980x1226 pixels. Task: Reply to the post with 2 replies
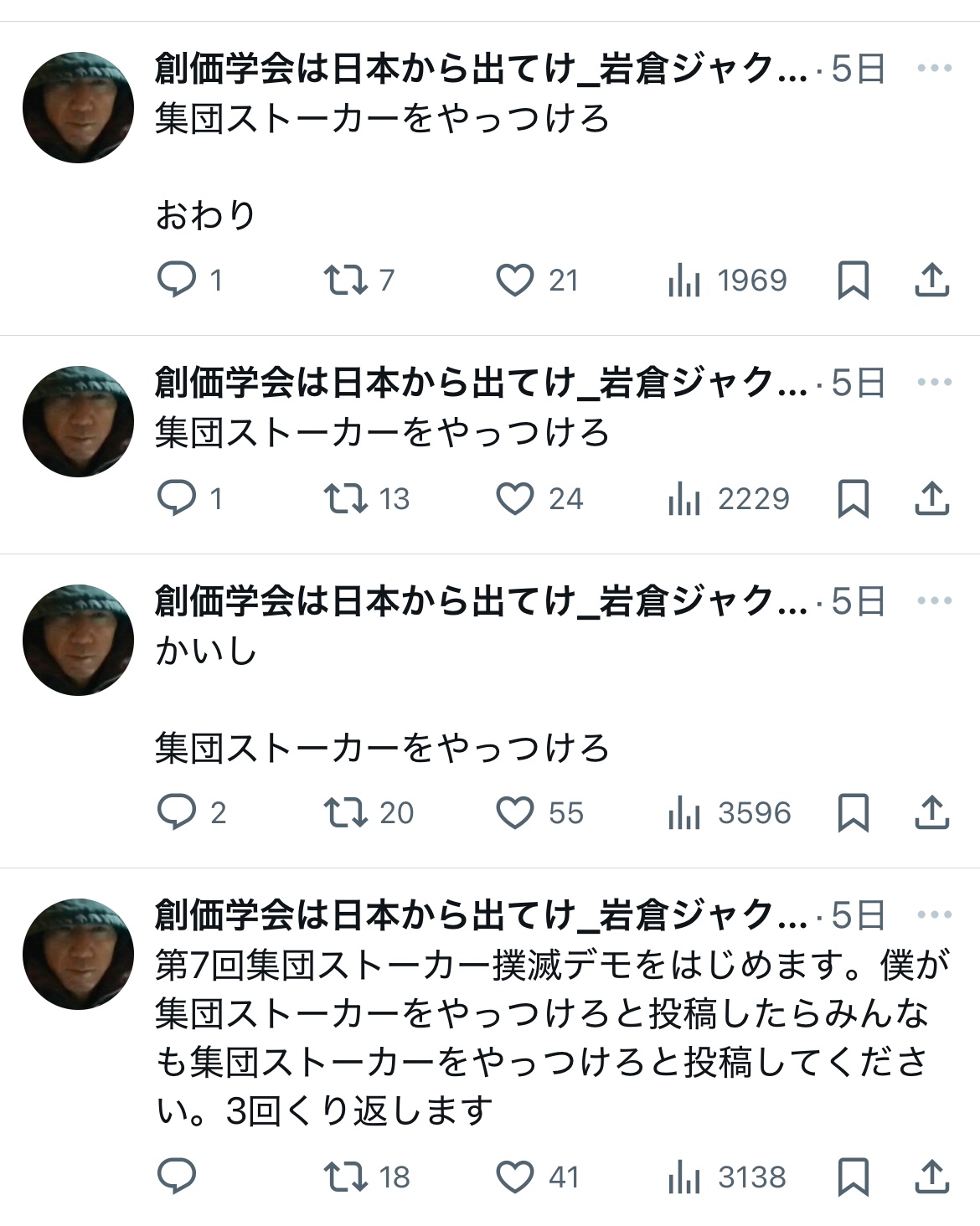(177, 812)
